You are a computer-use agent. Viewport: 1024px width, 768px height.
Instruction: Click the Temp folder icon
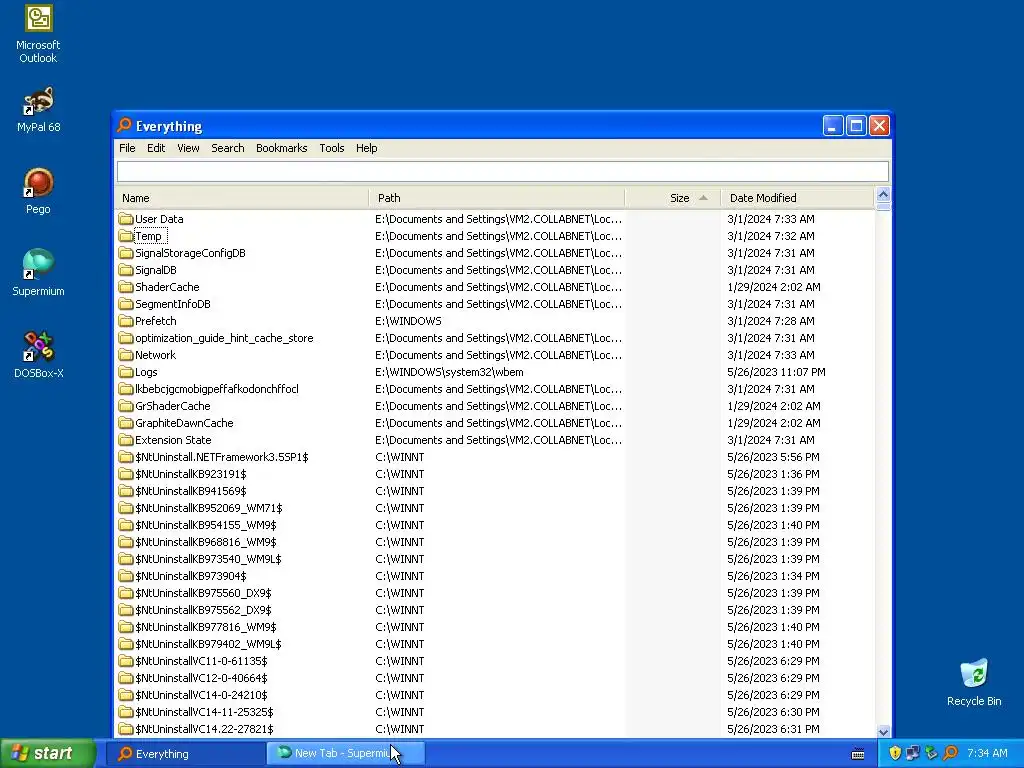point(125,236)
